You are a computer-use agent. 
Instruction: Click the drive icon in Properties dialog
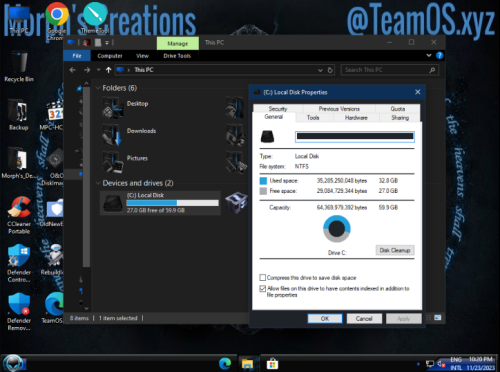coord(267,137)
